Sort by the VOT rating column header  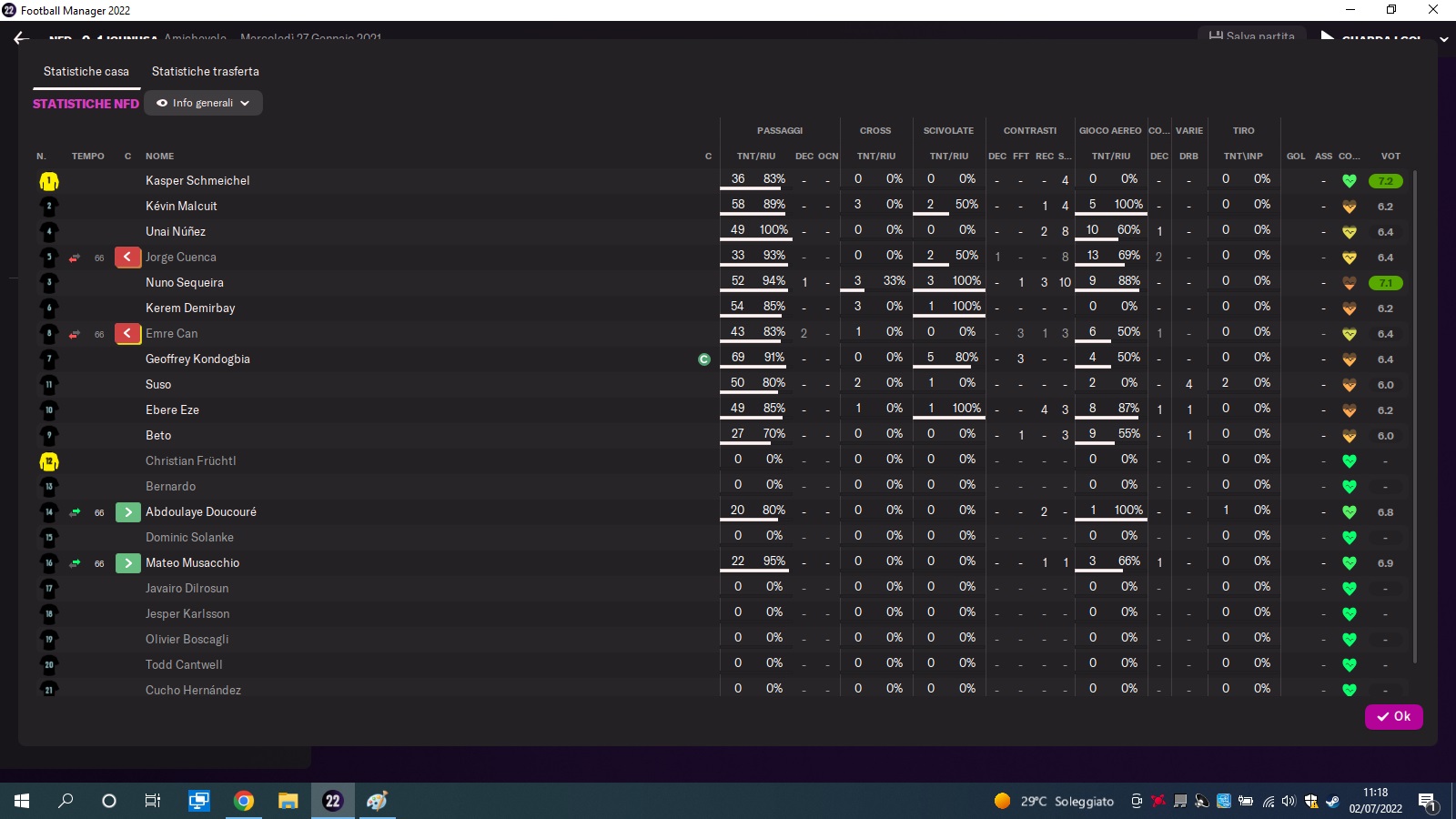coord(1390,157)
